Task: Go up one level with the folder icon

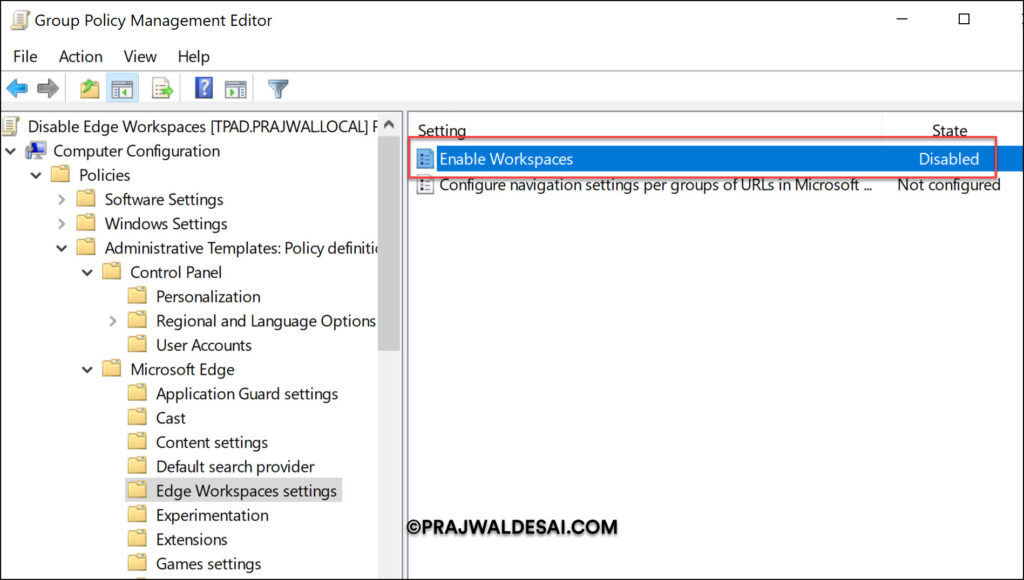Action: 89,88
